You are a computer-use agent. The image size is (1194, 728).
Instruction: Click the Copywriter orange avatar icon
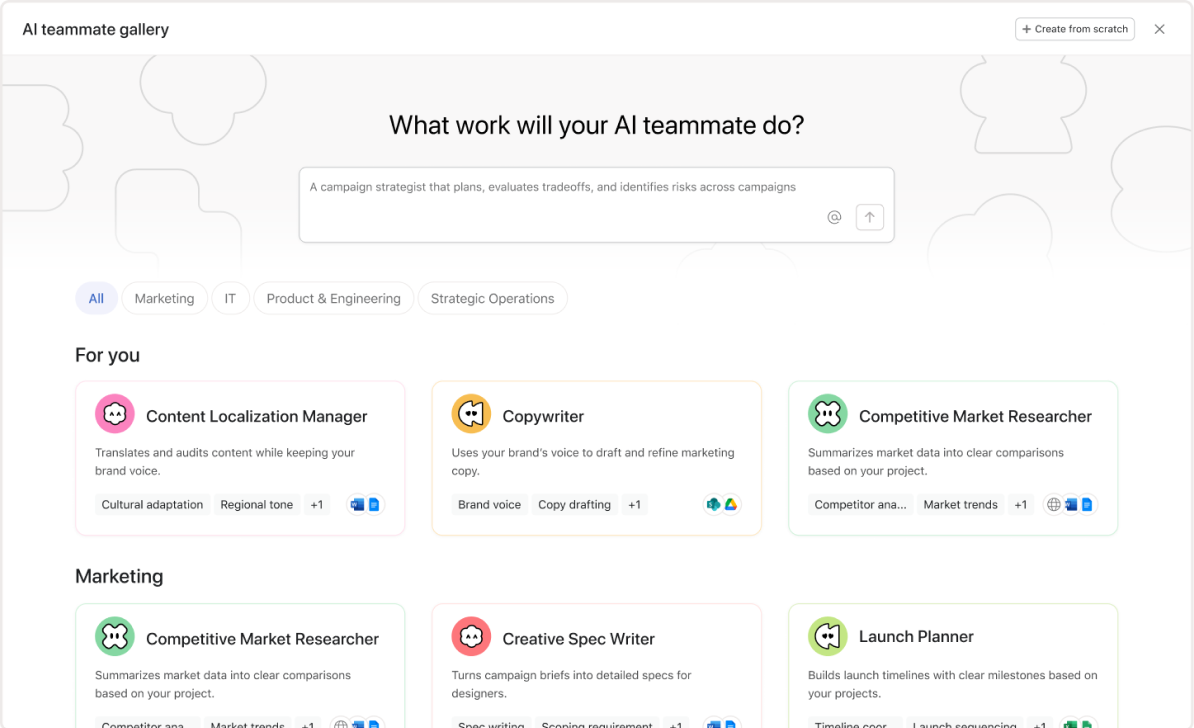pos(471,414)
